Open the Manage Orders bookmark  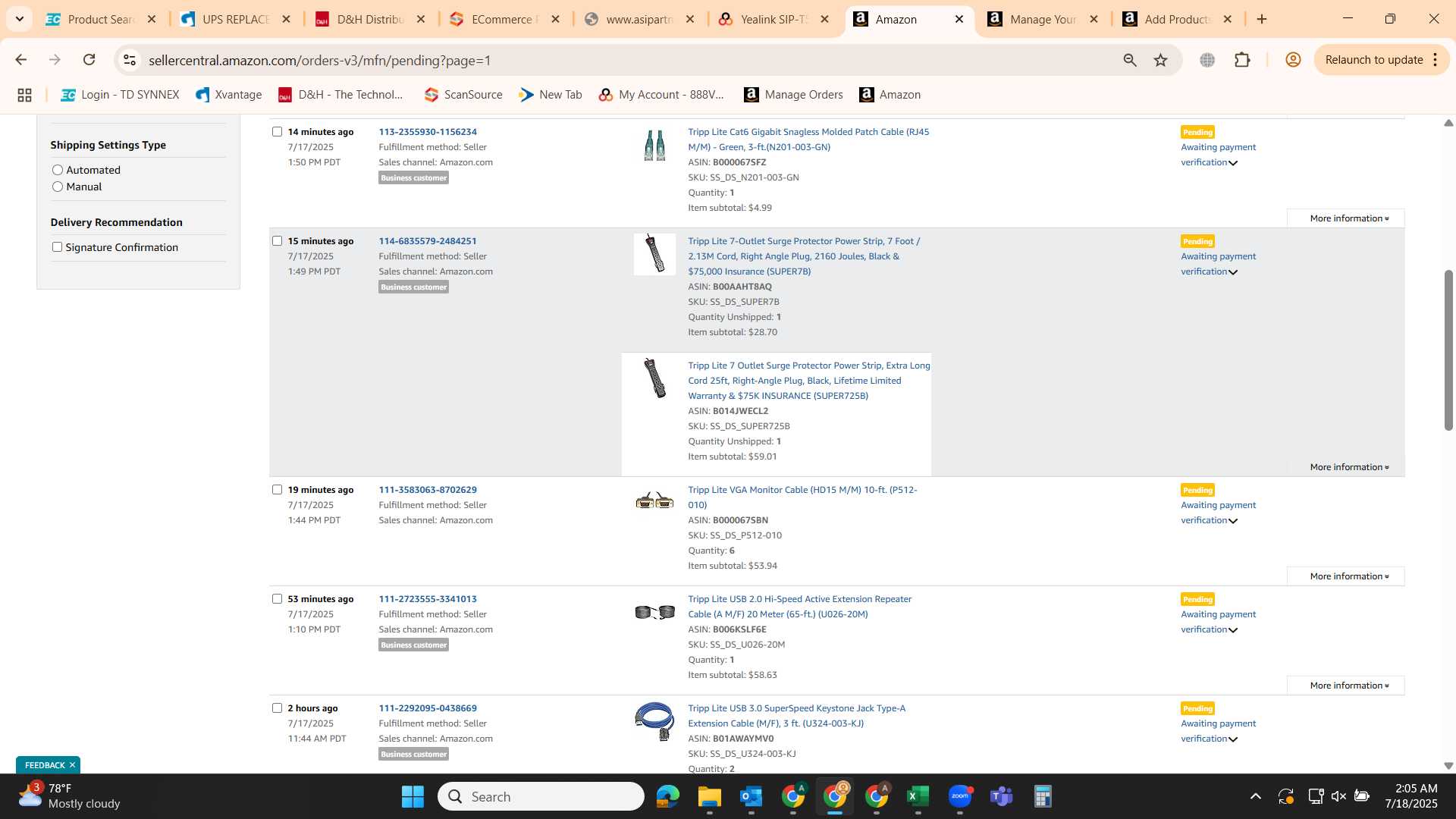click(793, 95)
